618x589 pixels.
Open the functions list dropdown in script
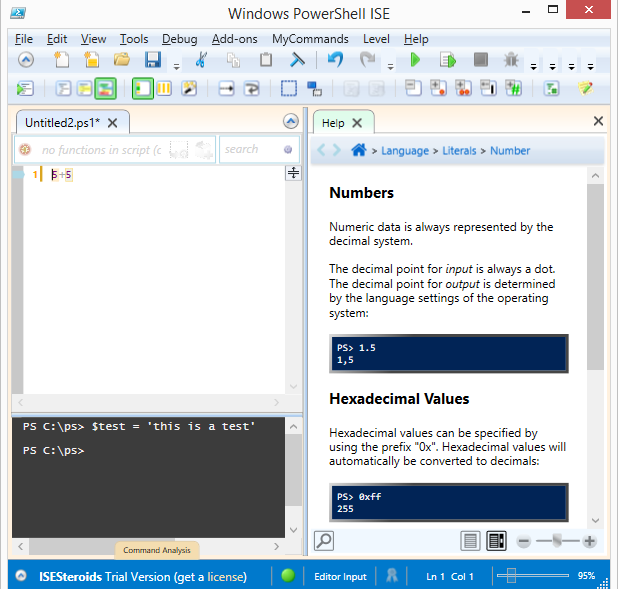[x=101, y=150]
